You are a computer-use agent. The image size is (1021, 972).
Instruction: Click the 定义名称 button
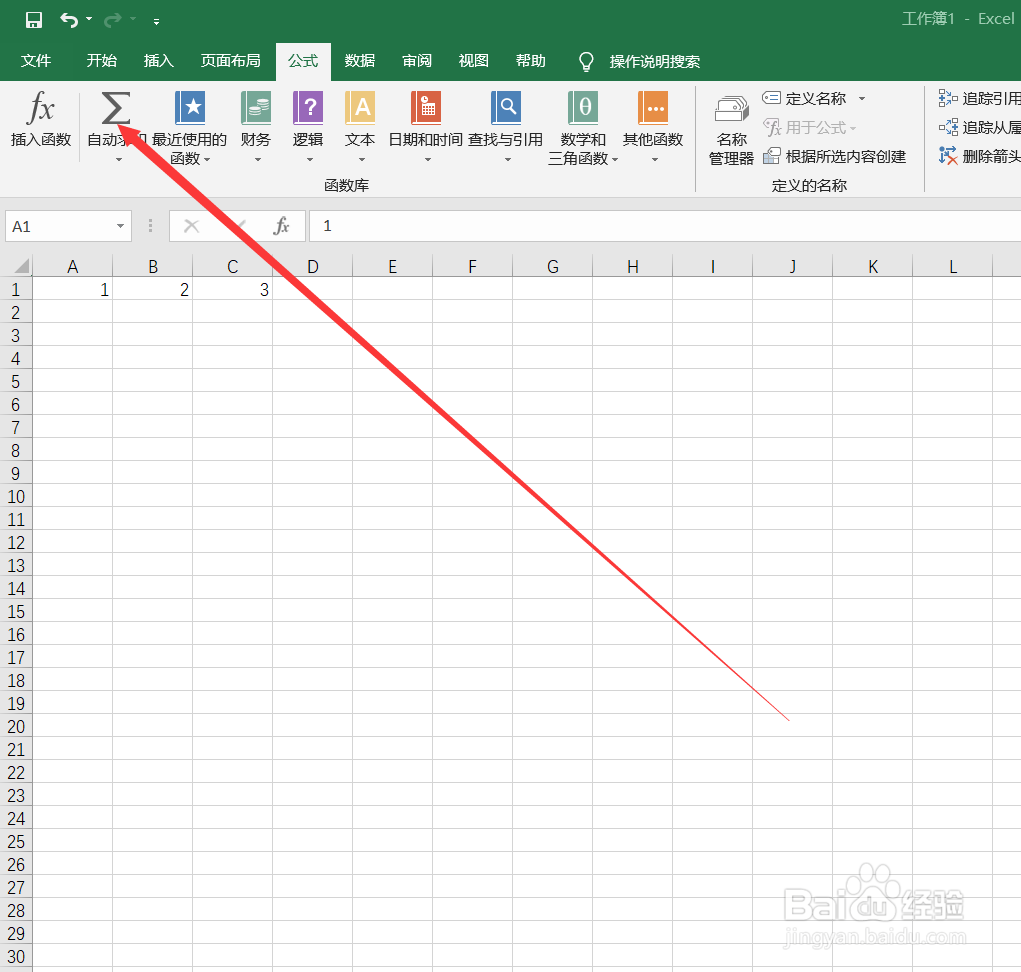coord(805,98)
